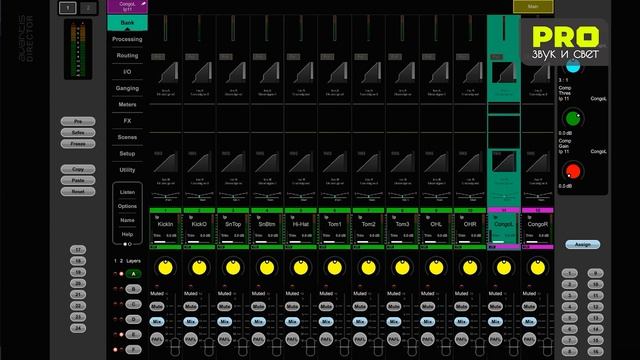Click CongoR yellow rotary knob
The image size is (640, 360).
[x=538, y=268]
